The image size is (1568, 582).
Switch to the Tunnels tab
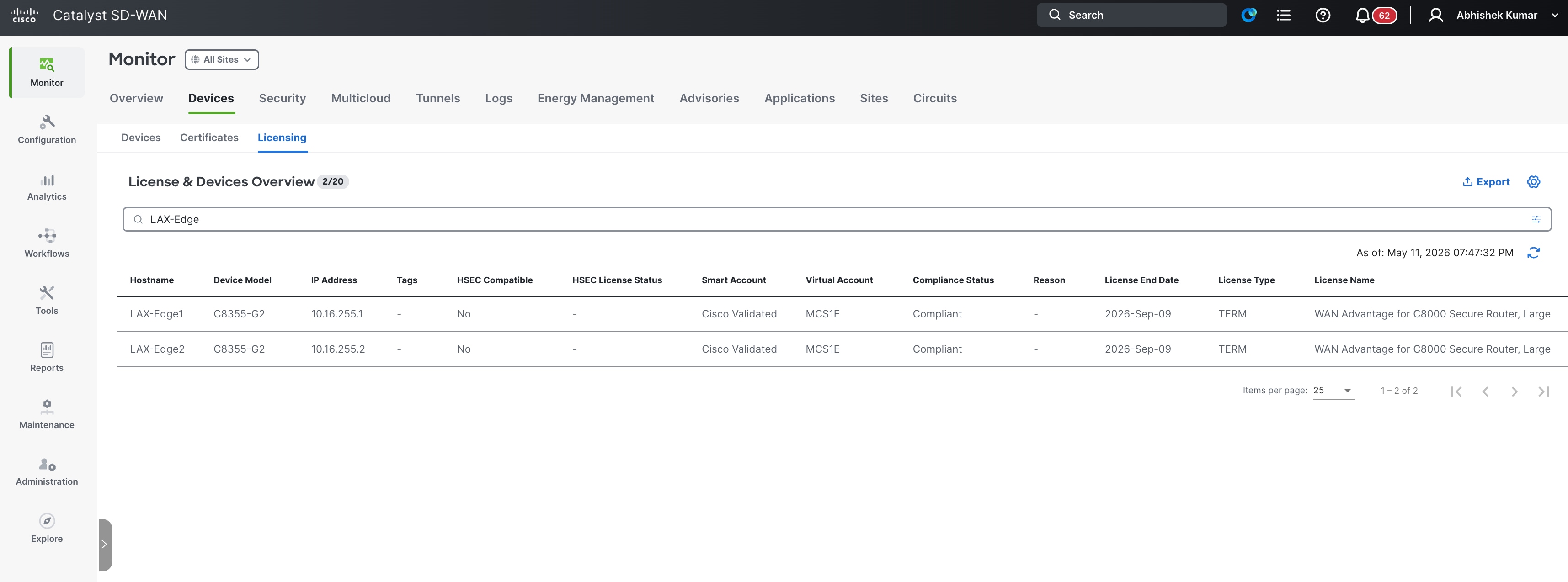tap(437, 99)
